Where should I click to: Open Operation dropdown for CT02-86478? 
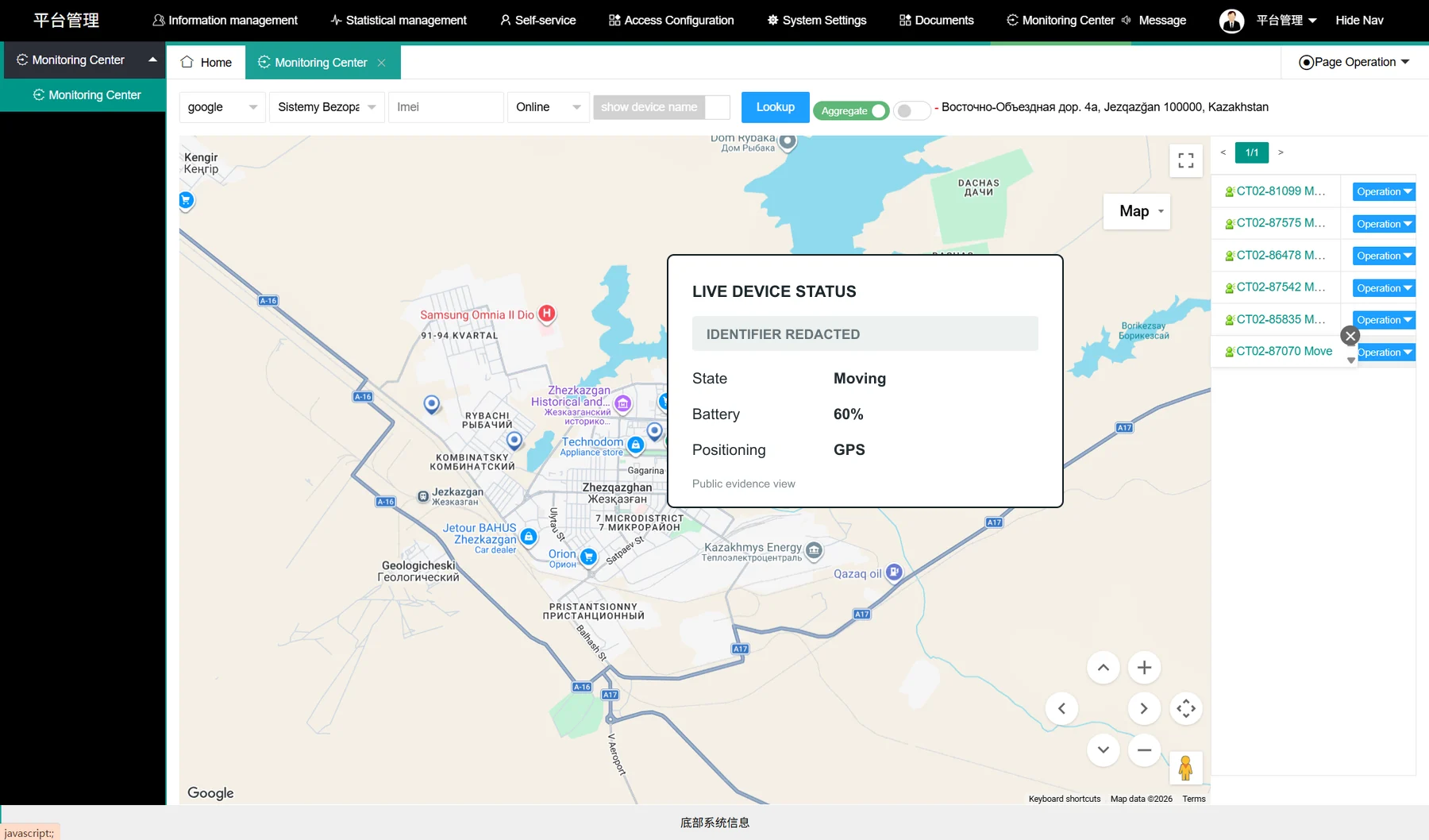point(1384,256)
